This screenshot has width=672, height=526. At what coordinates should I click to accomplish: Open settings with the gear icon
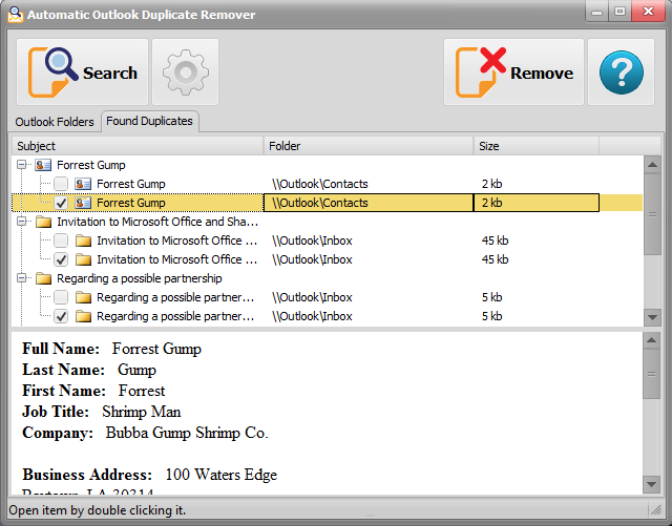tap(185, 72)
